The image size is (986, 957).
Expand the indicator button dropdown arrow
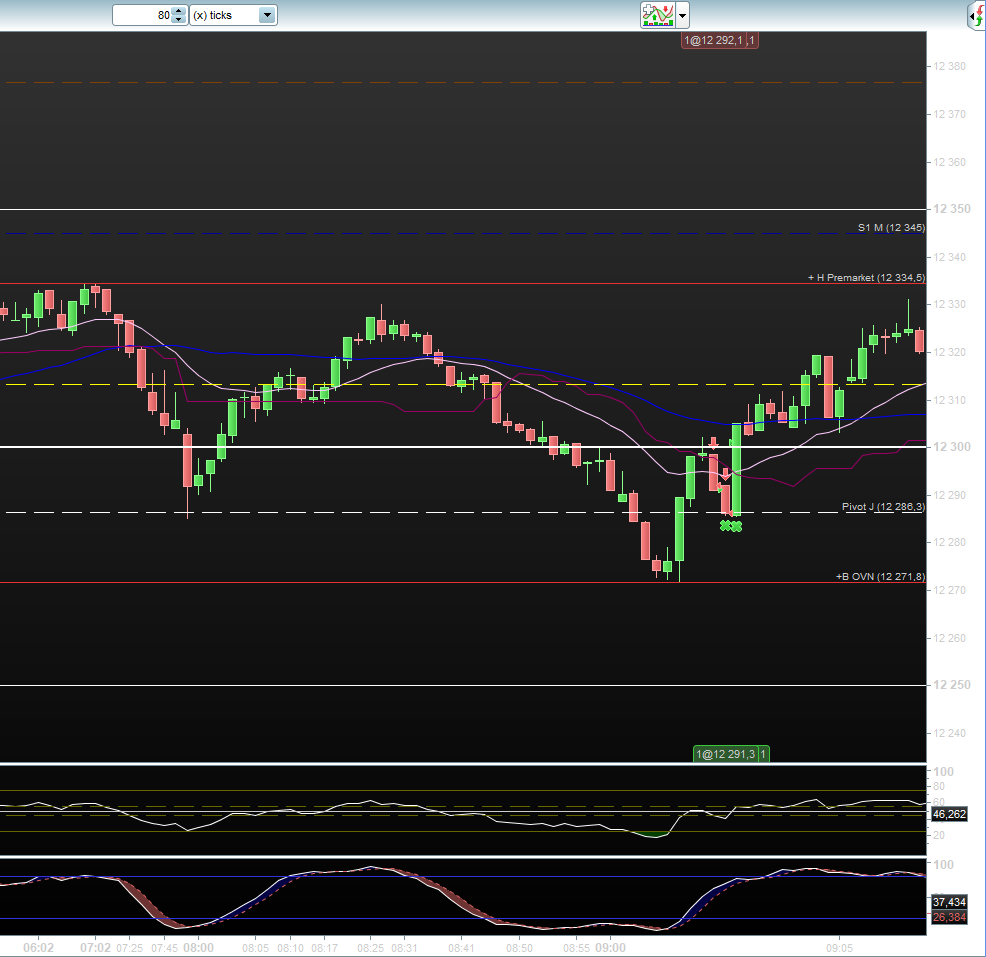click(x=683, y=15)
